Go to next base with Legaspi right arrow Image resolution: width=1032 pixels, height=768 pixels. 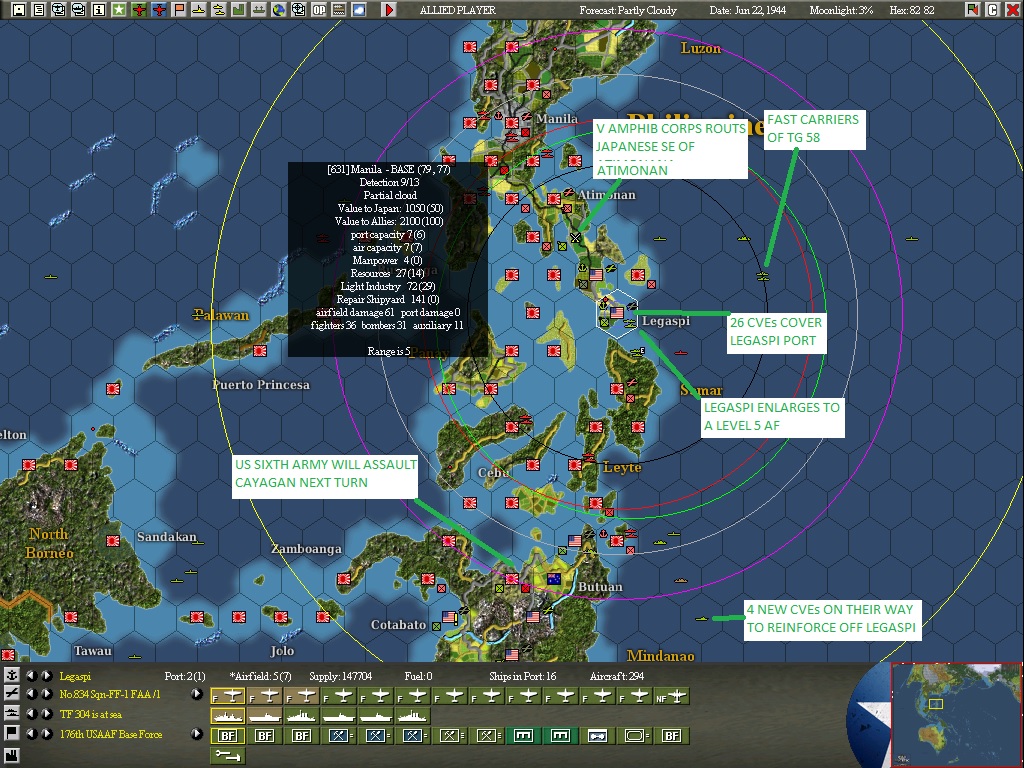coord(46,675)
